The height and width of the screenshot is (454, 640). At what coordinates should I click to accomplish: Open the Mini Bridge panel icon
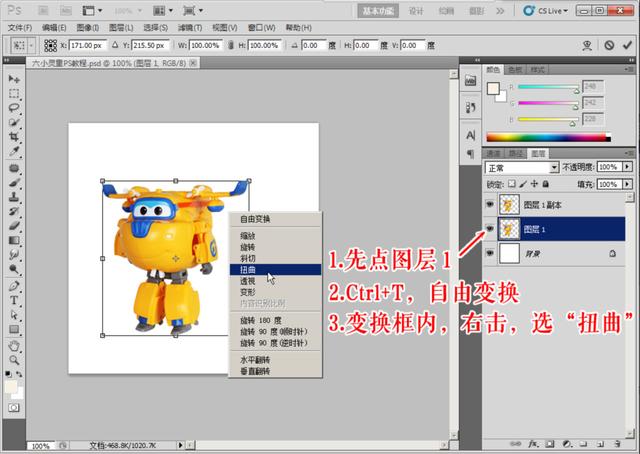point(470,80)
